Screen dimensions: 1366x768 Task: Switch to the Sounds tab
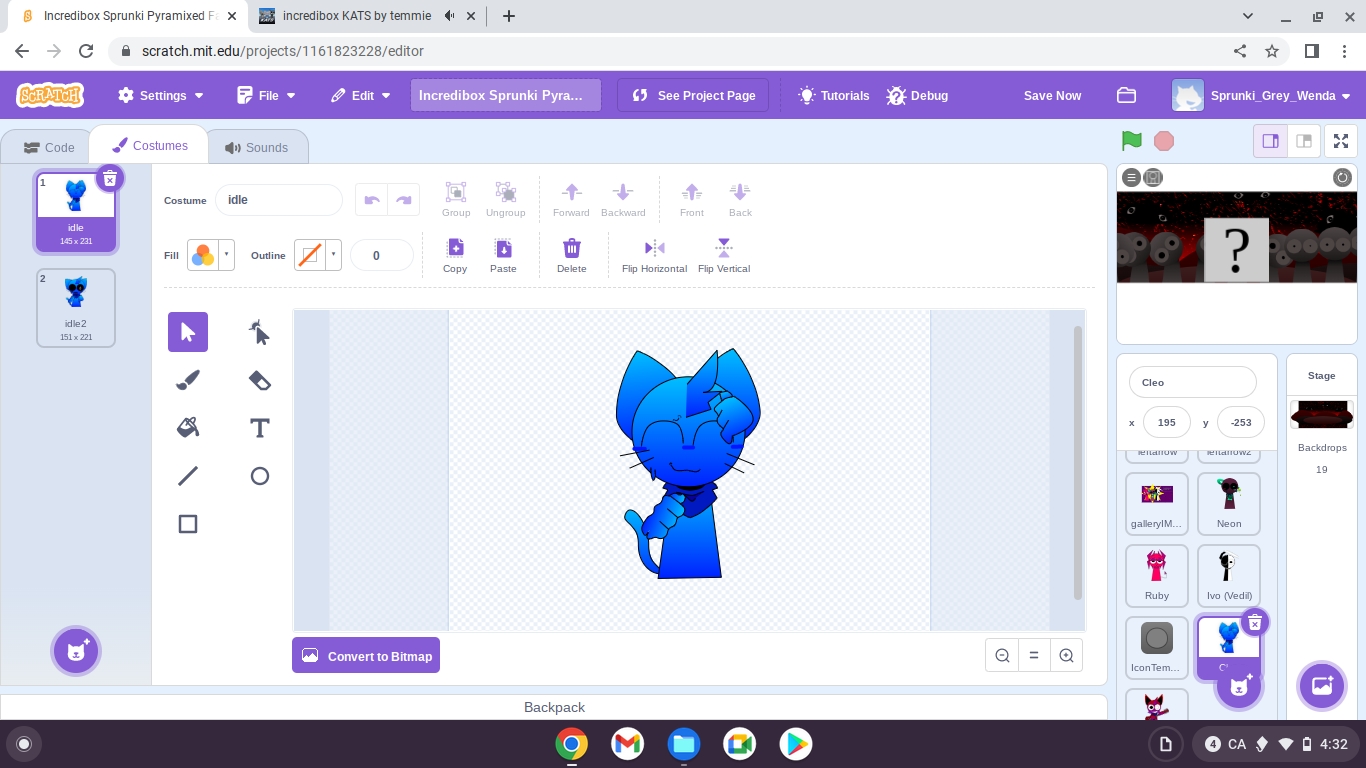coord(258,146)
